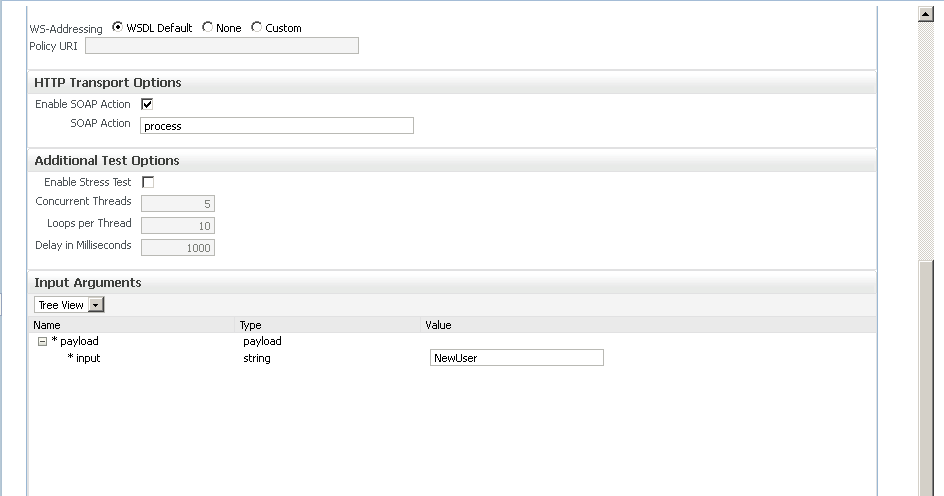Screen dimensions: 944x496
Task: Uncheck the Enable SOAP Action checkbox
Action: (147, 104)
